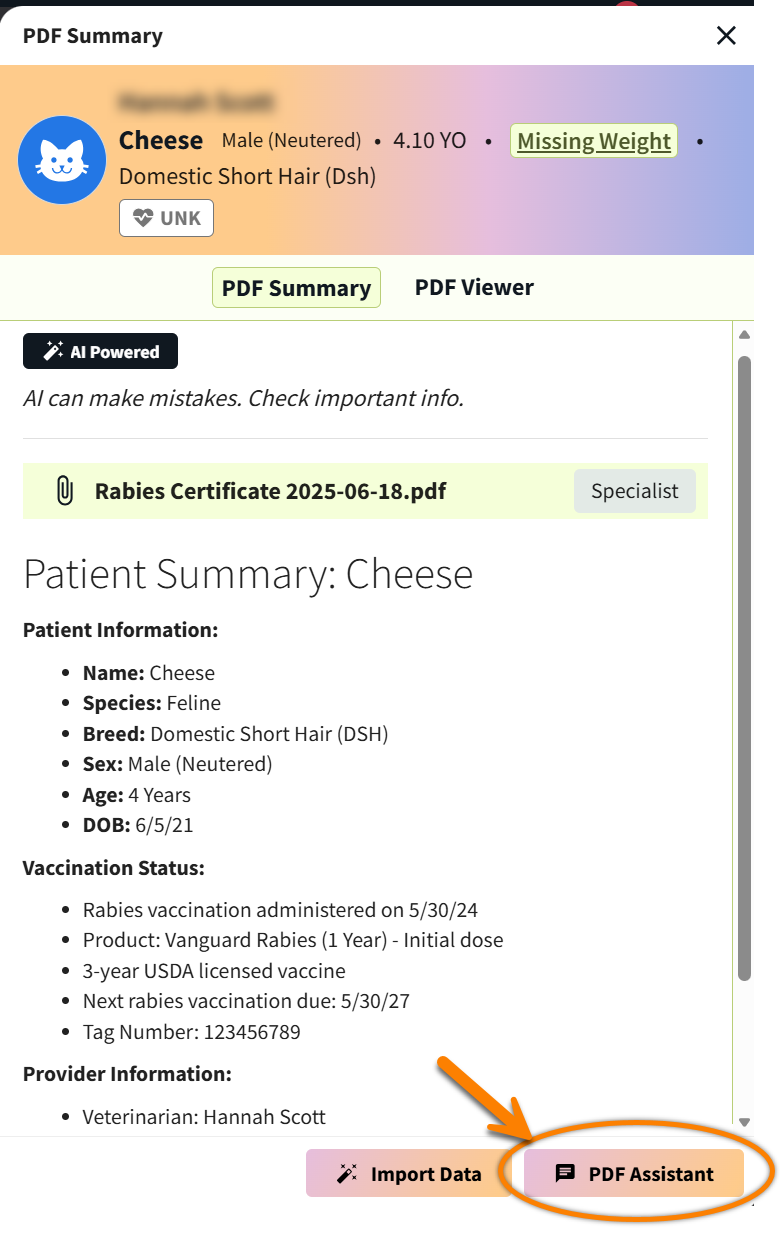Switch to the PDF Viewer tab
780x1233 pixels.
(x=474, y=287)
